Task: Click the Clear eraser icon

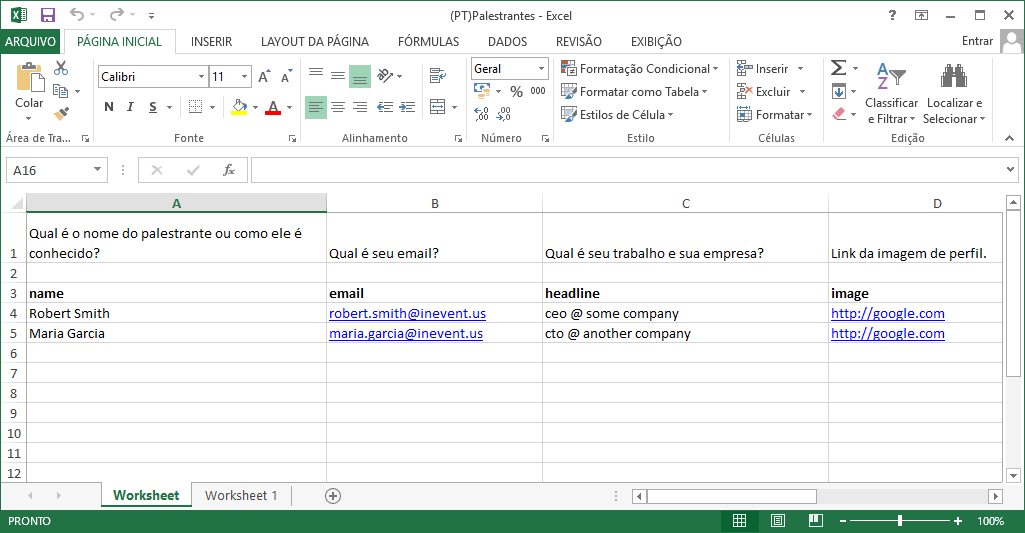Action: (839, 114)
